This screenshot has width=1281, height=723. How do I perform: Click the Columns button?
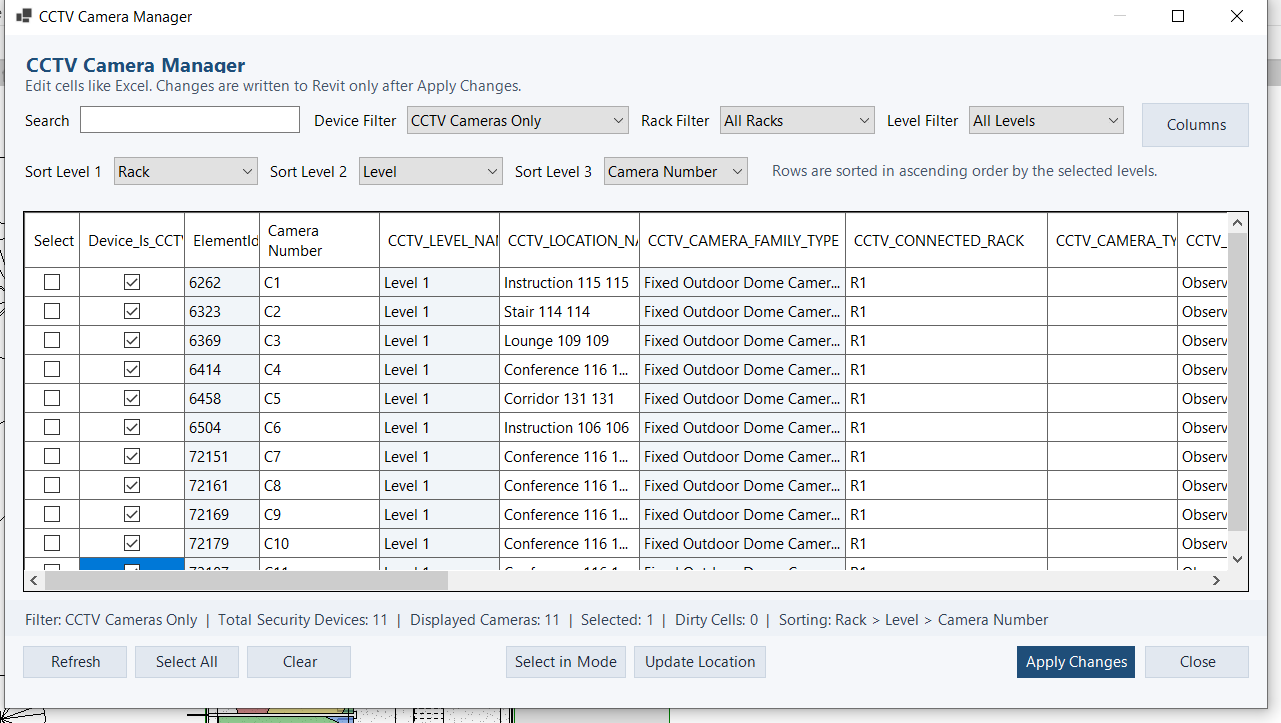tap(1196, 125)
